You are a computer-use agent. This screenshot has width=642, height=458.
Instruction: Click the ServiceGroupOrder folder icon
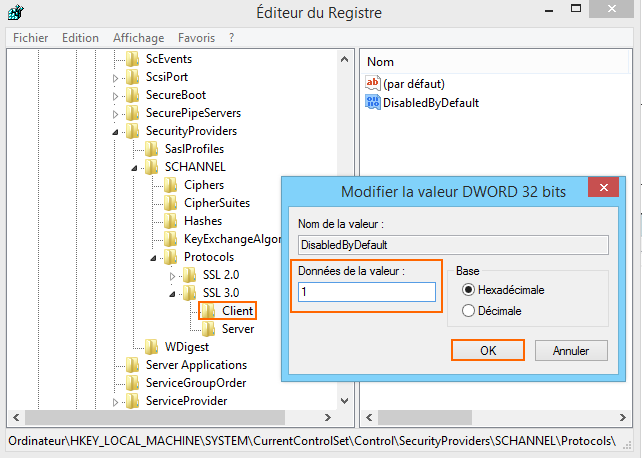point(132,383)
